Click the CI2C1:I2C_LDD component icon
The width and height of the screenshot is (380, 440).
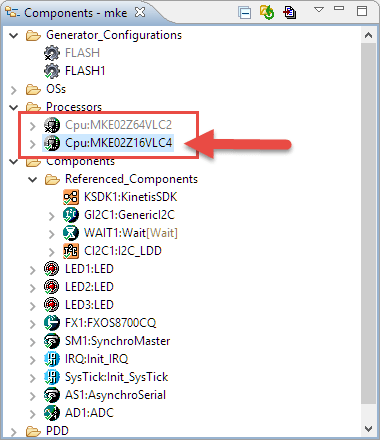[71, 251]
